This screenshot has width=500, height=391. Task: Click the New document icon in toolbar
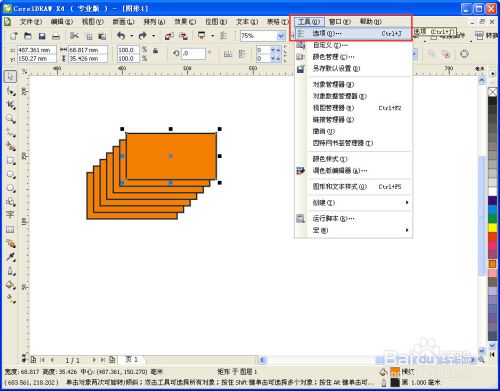tap(14, 36)
